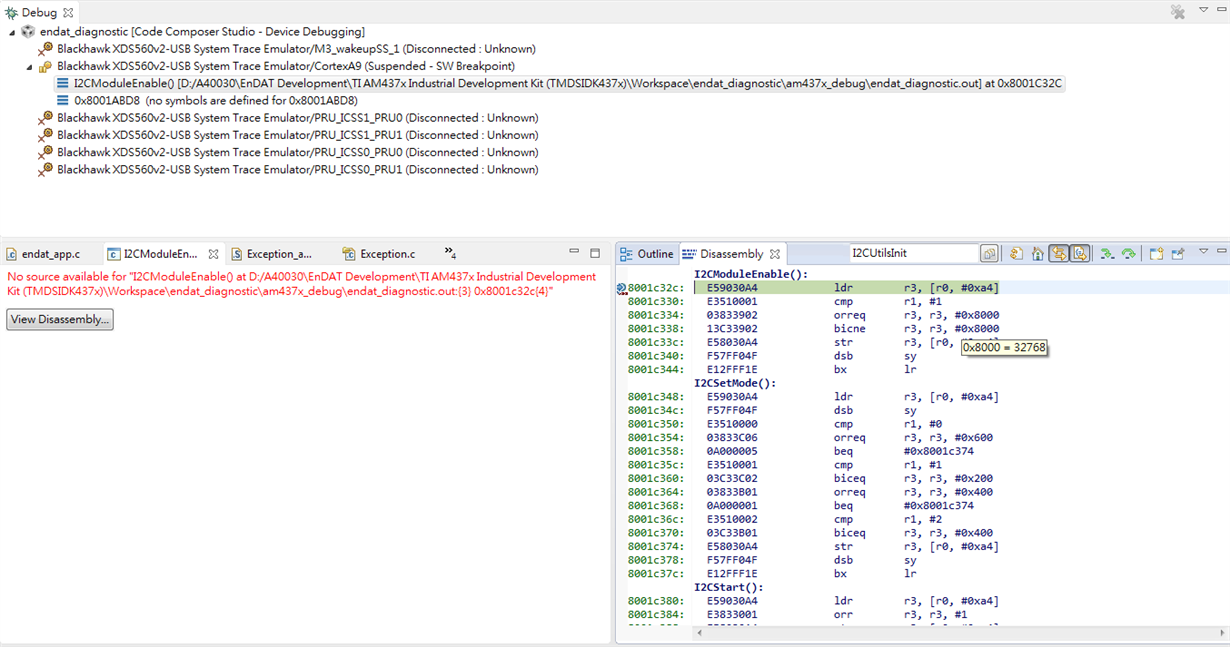1230x647 pixels.
Task: Click the home icon to go to program counter
Action: (x=1038, y=254)
